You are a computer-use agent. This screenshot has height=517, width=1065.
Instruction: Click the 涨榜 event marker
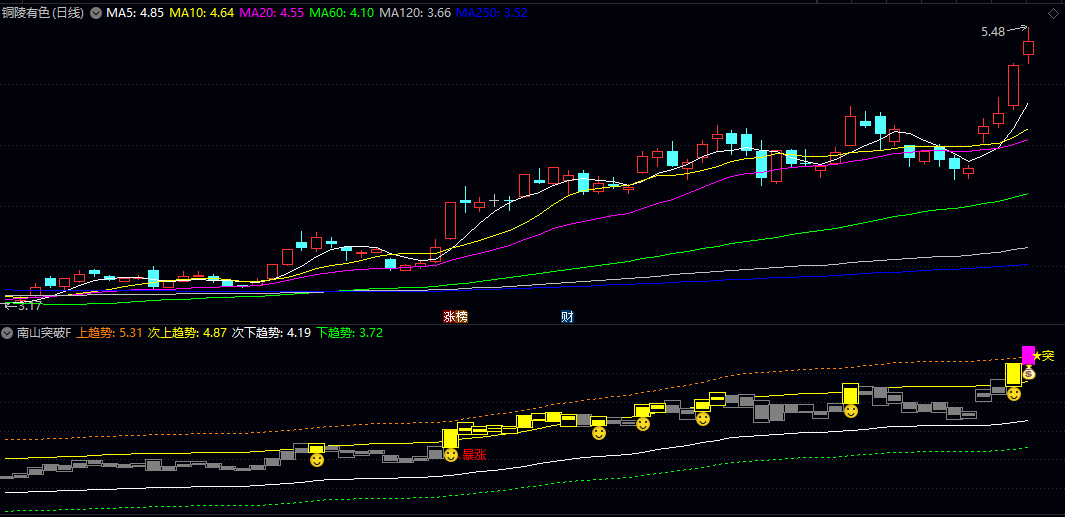[x=456, y=317]
